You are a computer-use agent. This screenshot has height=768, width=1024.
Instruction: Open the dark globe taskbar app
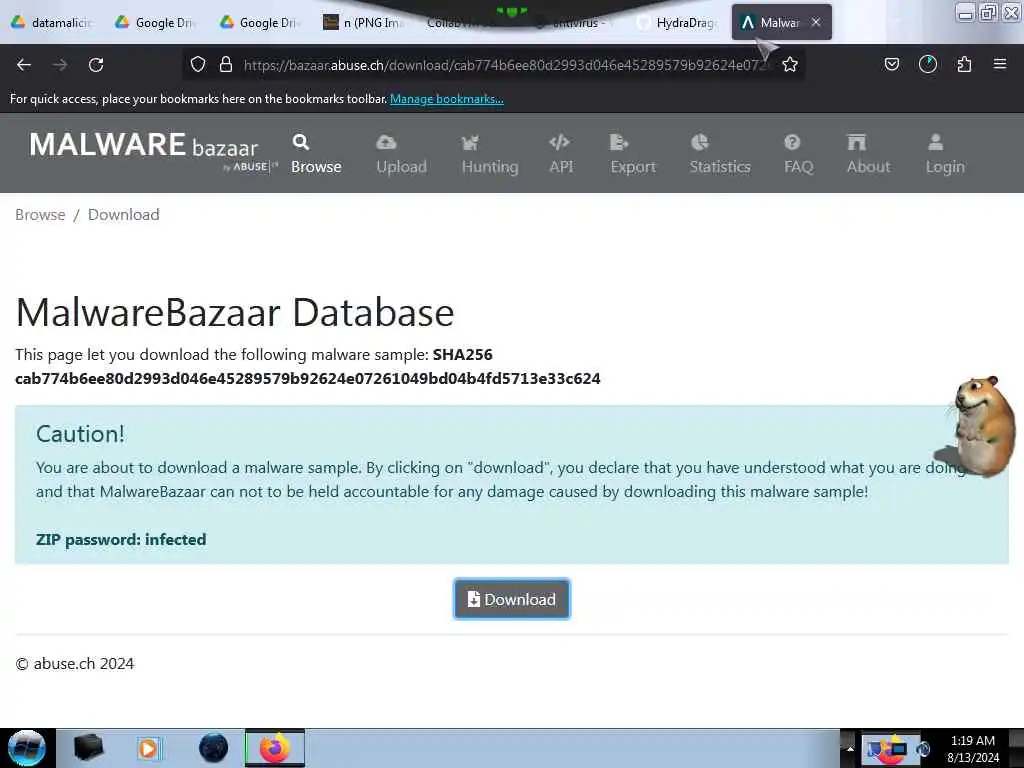point(213,748)
